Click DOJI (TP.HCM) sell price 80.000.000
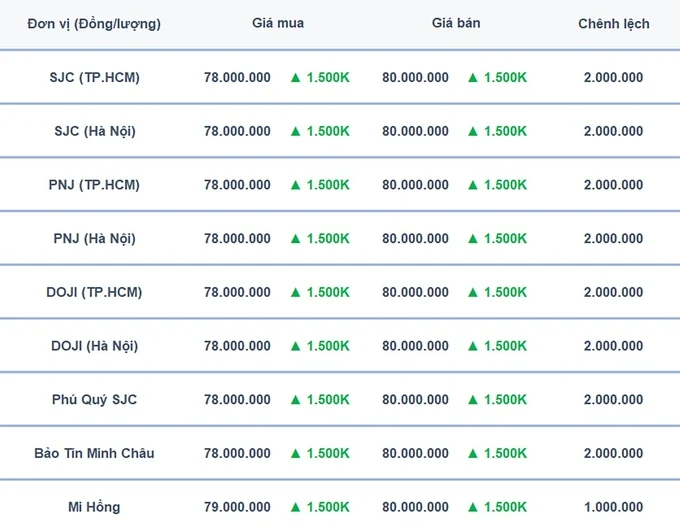Screen dimensions: 680x528 415,293
